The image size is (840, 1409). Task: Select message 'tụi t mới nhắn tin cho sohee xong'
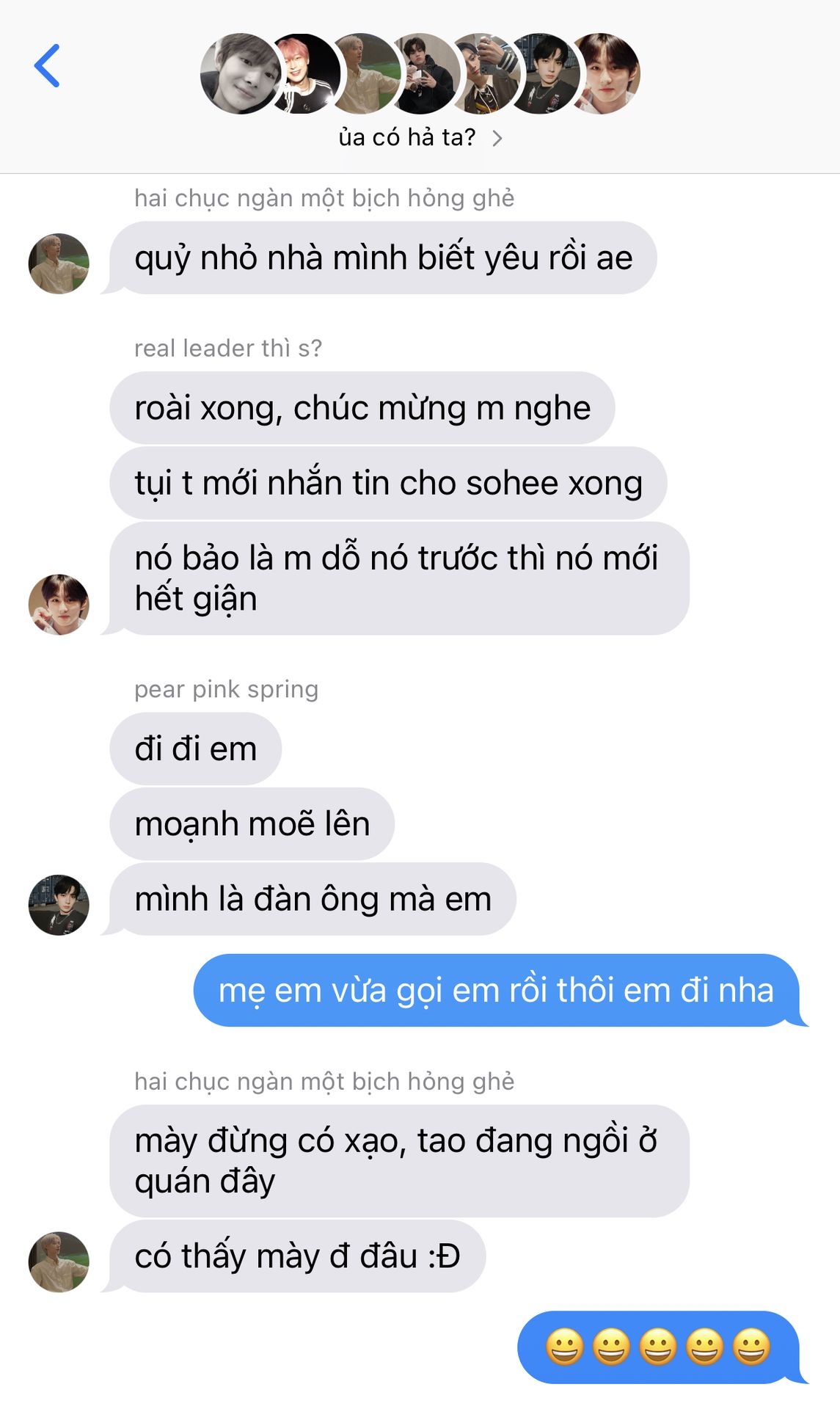click(x=388, y=483)
